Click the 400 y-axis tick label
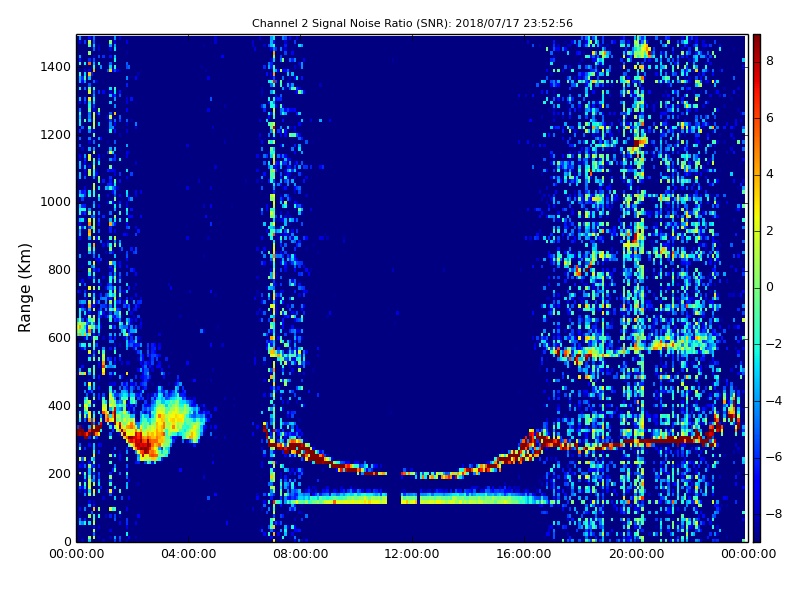The height and width of the screenshot is (600, 800). click(x=59, y=406)
